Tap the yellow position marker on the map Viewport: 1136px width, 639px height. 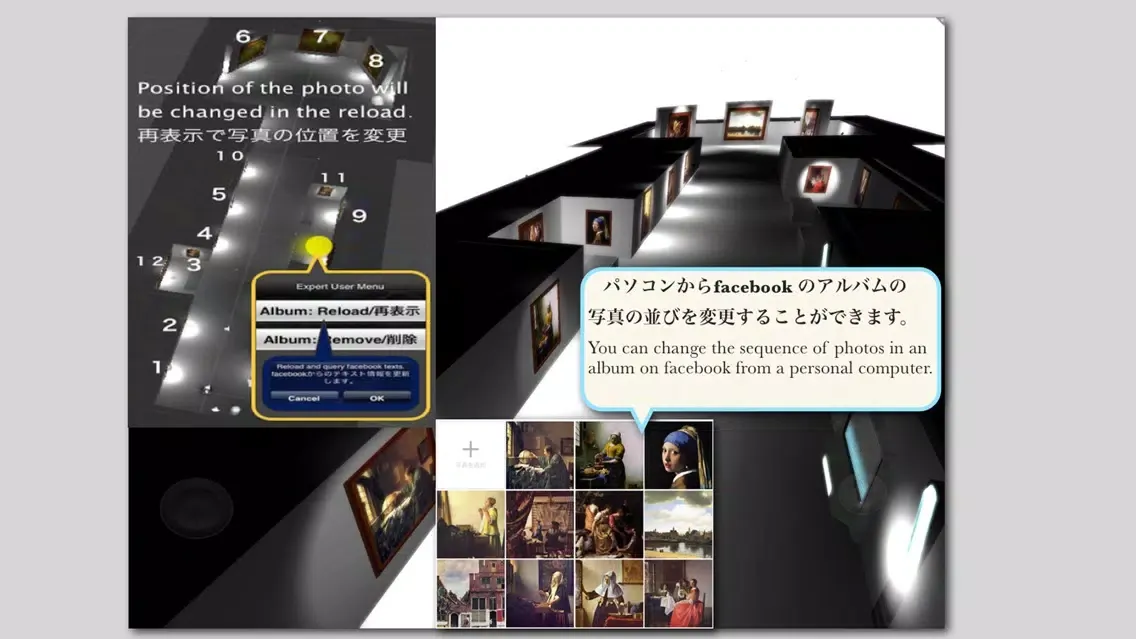pos(318,247)
